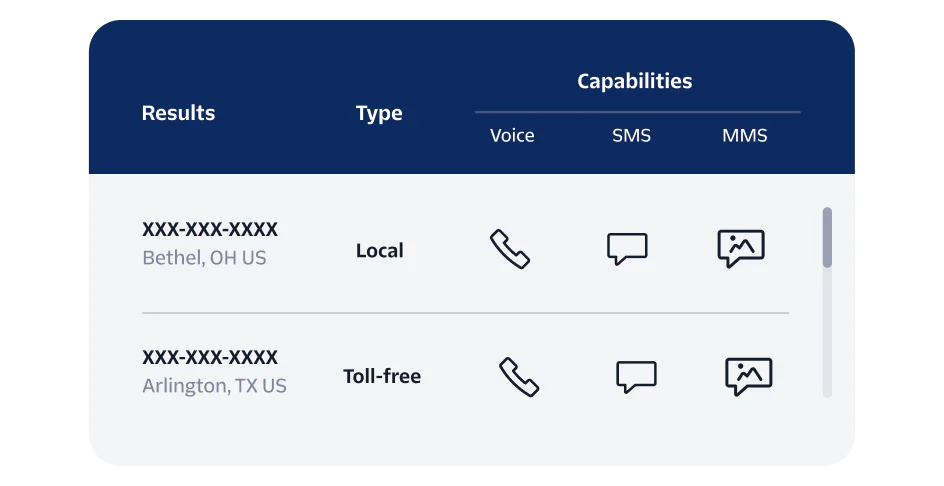The height and width of the screenshot is (486, 944).
Task: Click the Bethel, OH US location text
Action: 204,258
